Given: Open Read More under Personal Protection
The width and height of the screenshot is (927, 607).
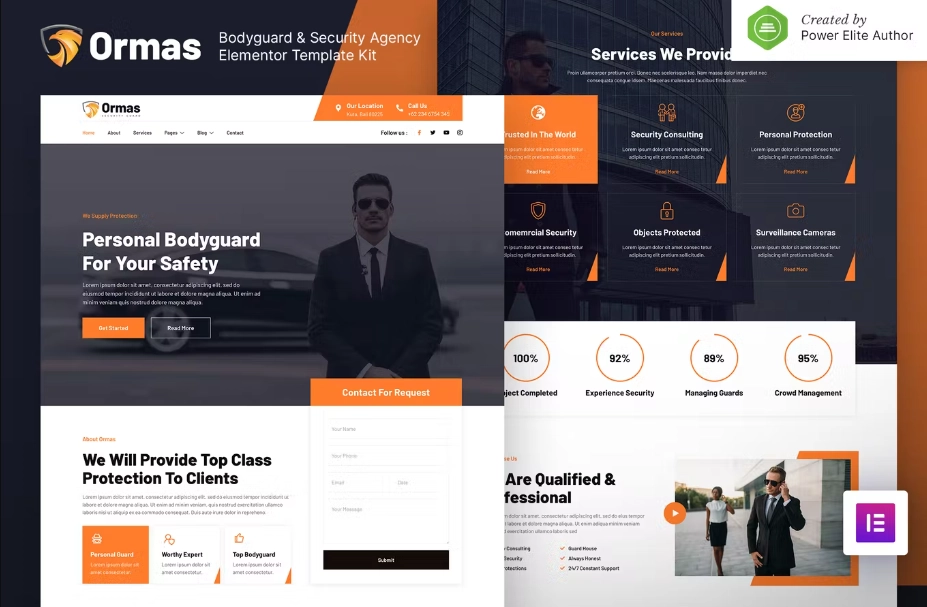Looking at the screenshot, I should pyautogui.click(x=796, y=172).
